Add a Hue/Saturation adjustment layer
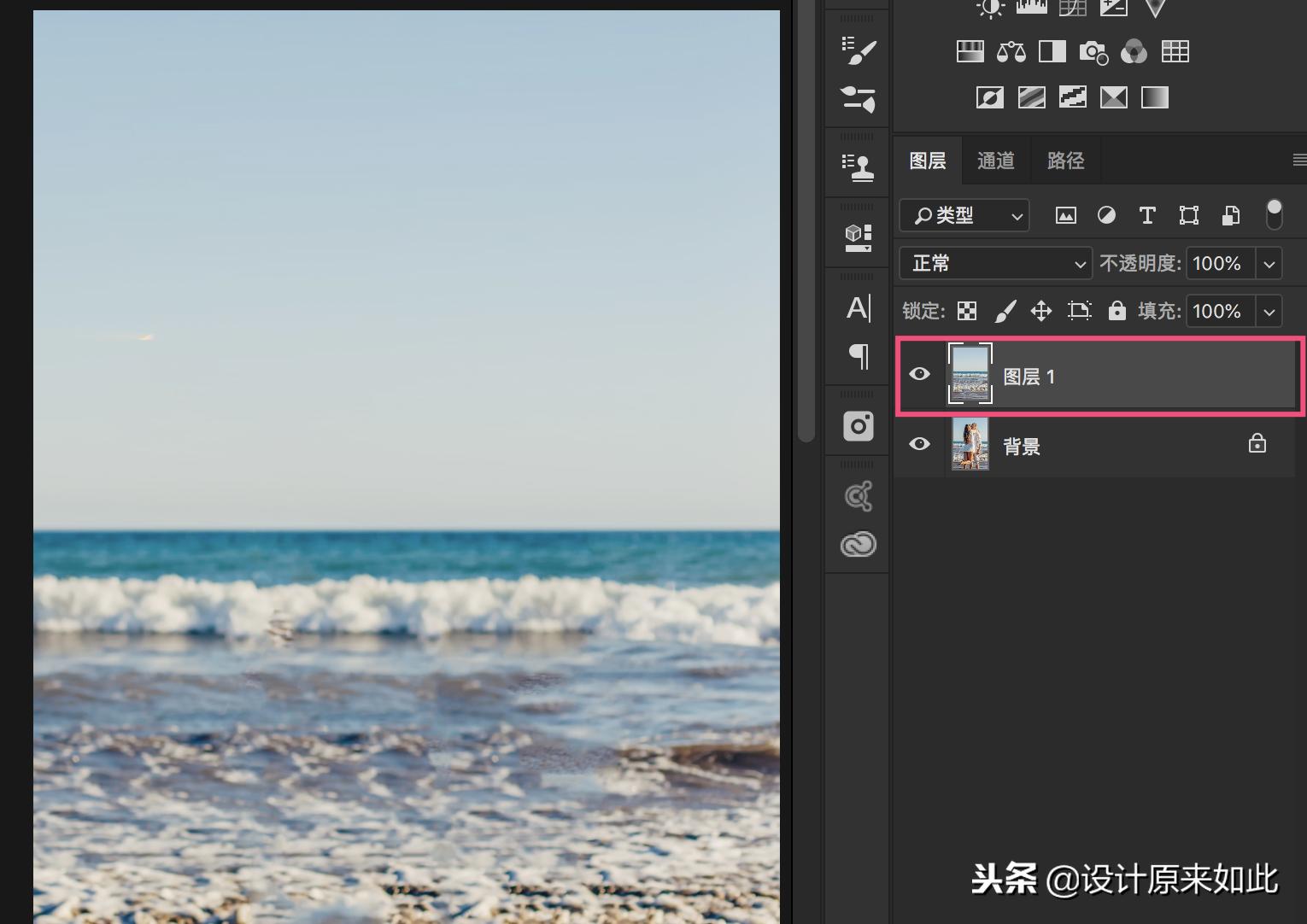This screenshot has height=924, width=1307. [970, 51]
